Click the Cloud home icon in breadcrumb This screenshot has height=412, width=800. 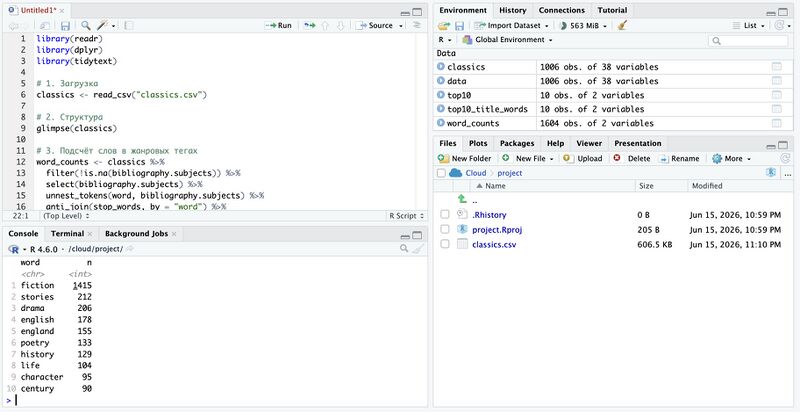(x=455, y=173)
